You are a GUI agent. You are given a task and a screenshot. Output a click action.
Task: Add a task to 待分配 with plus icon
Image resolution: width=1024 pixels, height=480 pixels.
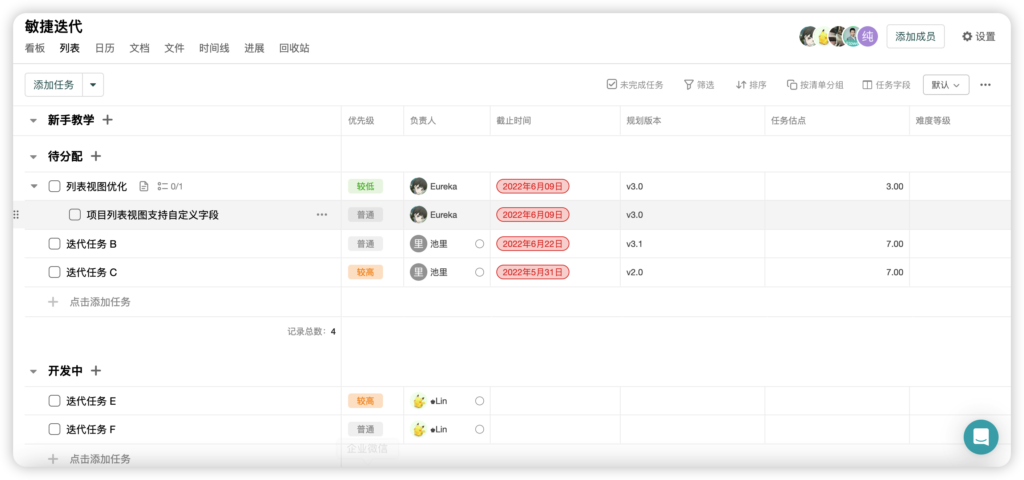click(97, 156)
